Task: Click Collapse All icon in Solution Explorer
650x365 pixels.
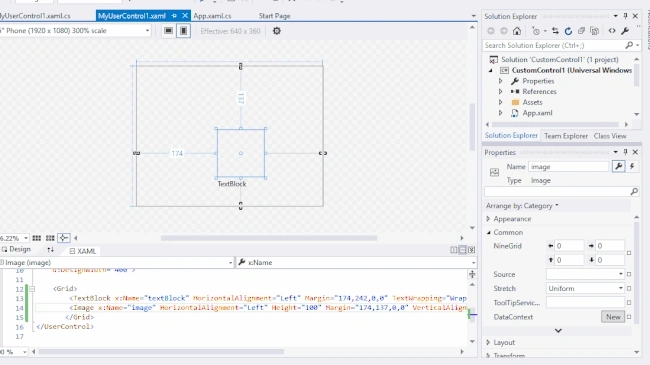Action: click(581, 31)
